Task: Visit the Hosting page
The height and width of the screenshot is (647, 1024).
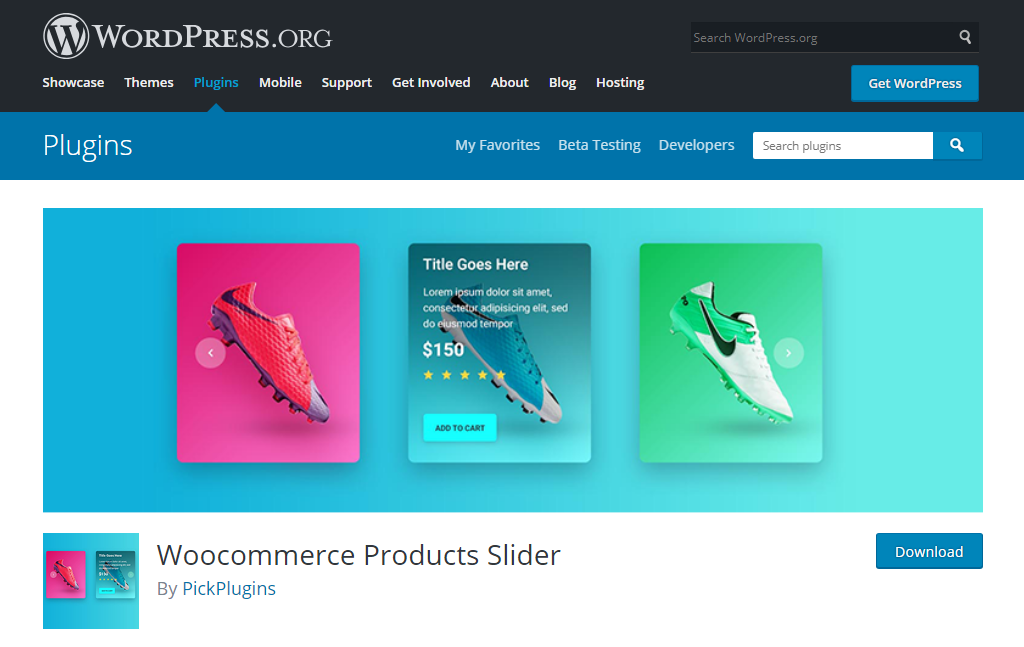Action: [x=620, y=83]
